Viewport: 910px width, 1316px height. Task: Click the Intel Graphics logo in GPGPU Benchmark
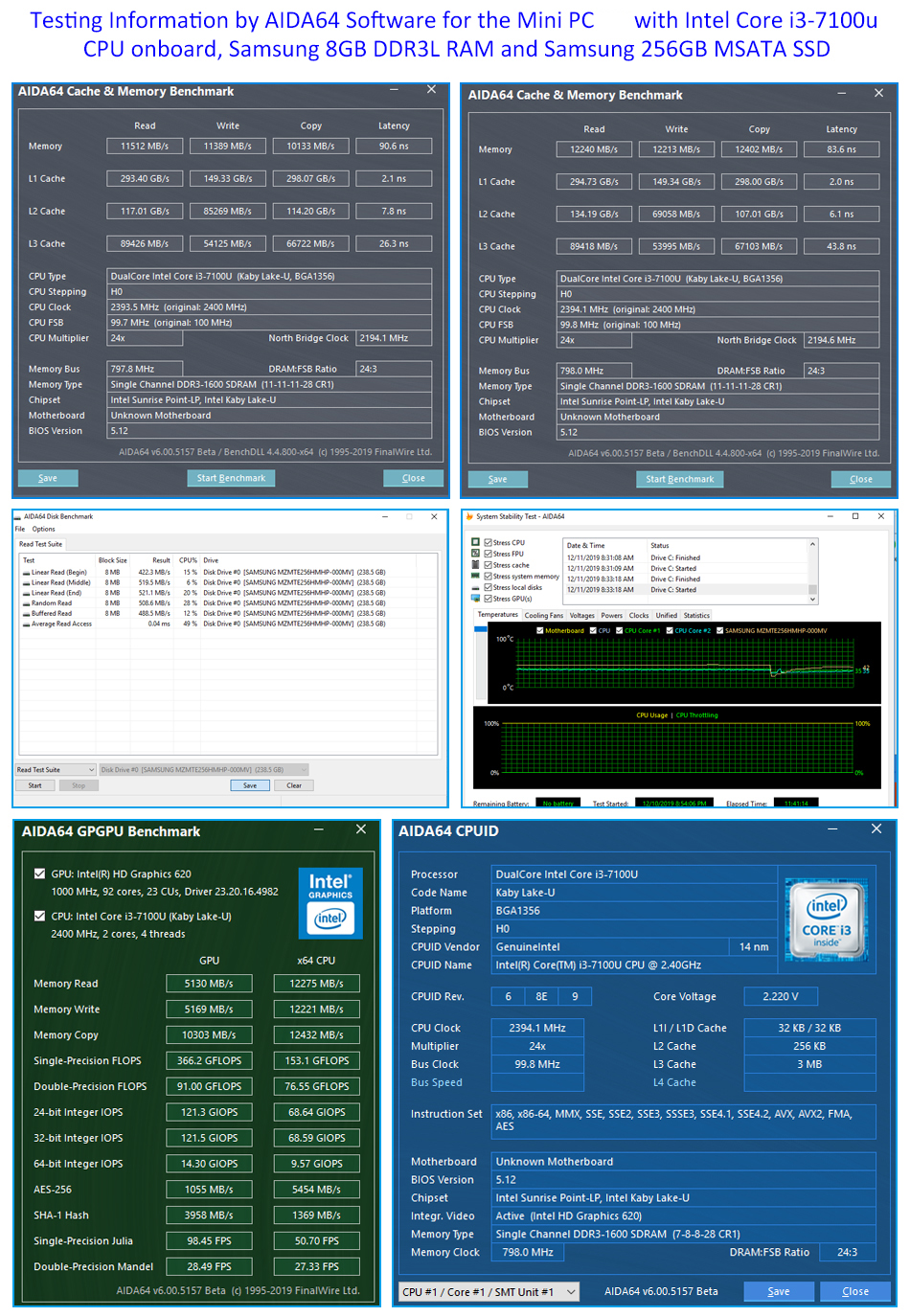click(330, 903)
